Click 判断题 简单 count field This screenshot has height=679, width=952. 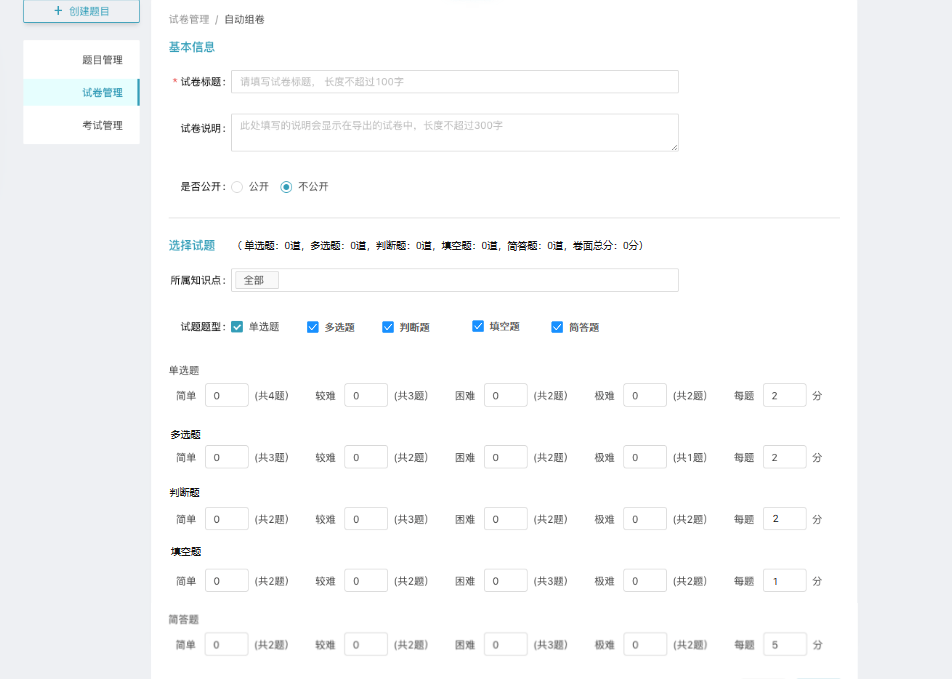point(226,519)
